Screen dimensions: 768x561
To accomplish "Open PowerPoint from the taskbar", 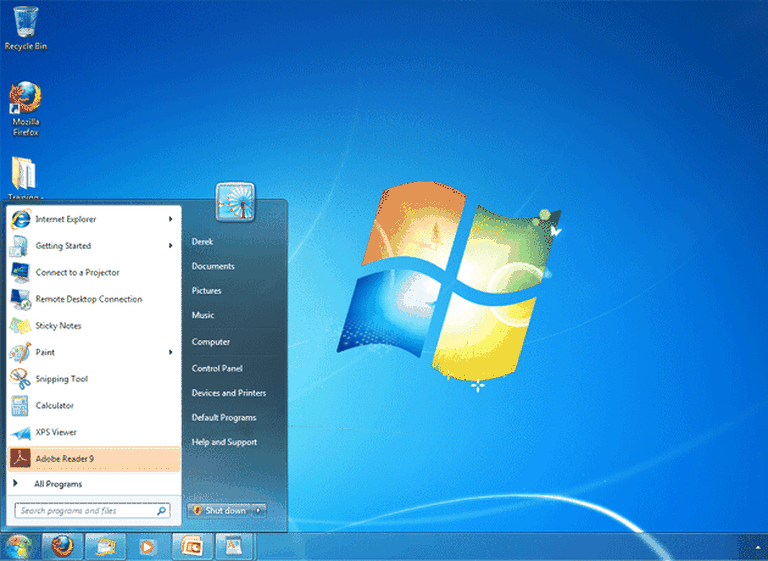I will click(192, 546).
